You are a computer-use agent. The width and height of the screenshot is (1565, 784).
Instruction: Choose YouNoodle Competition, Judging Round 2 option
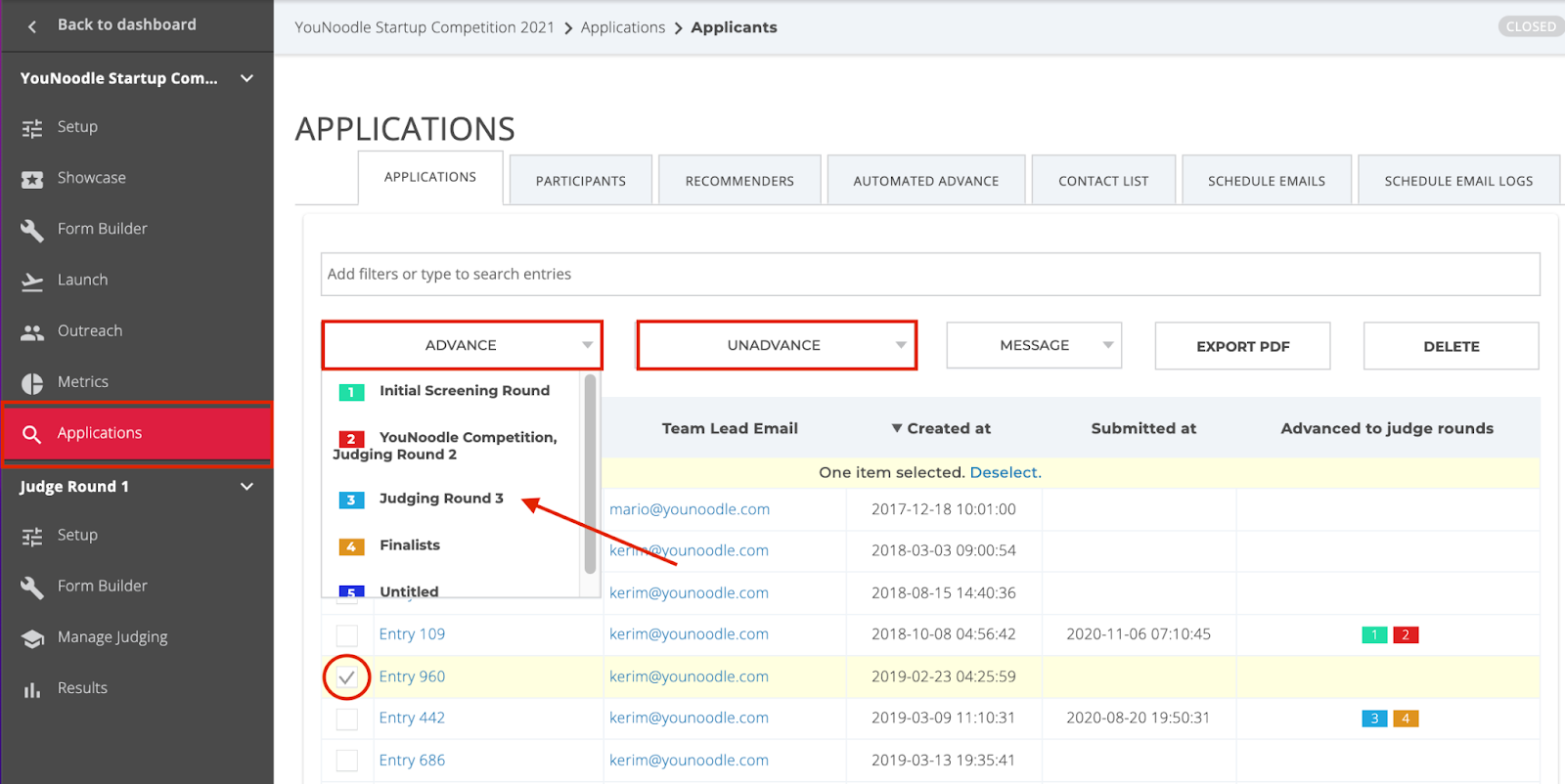pos(445,446)
